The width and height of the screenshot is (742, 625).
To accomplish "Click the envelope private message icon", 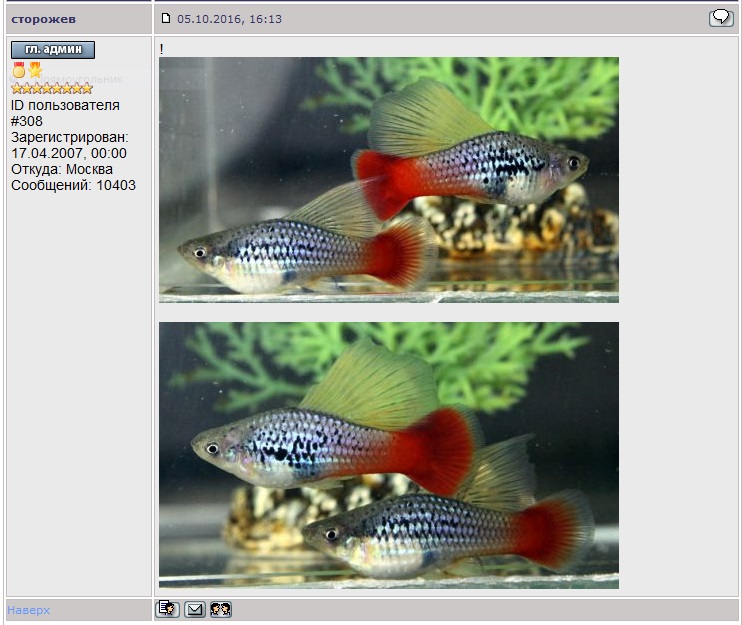I will point(195,609).
